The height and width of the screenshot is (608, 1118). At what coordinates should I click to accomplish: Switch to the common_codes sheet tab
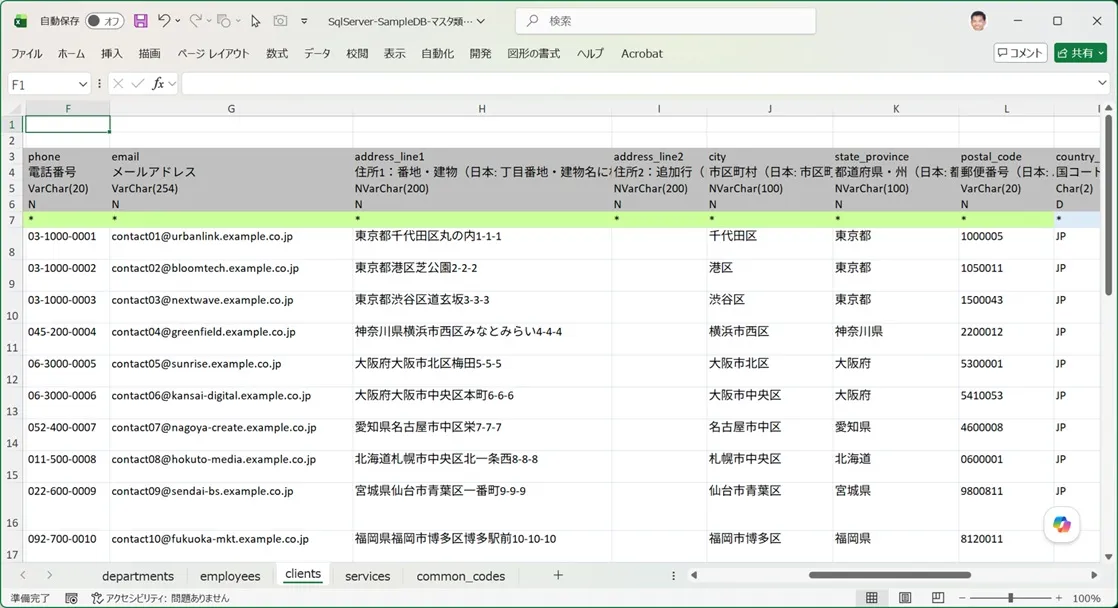(x=461, y=576)
